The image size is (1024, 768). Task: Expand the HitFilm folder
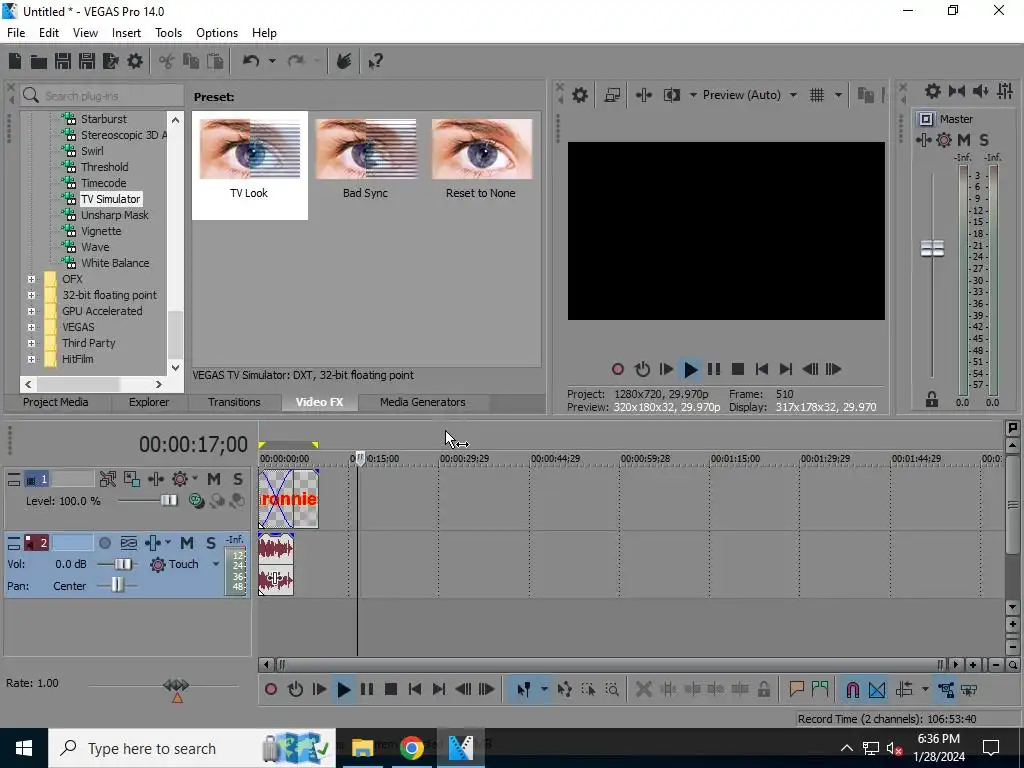coord(31,359)
